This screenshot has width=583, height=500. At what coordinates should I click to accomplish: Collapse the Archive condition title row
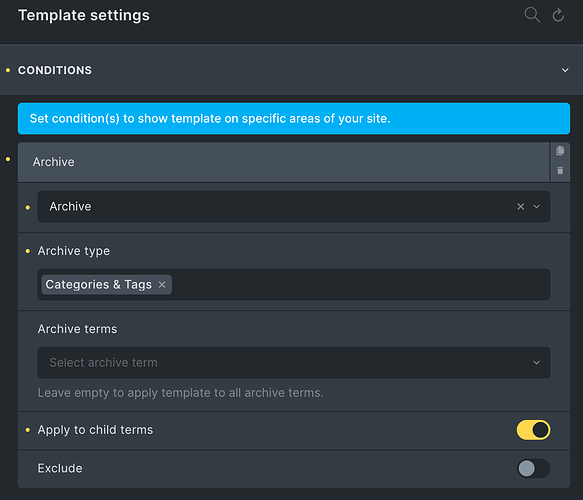pos(284,162)
